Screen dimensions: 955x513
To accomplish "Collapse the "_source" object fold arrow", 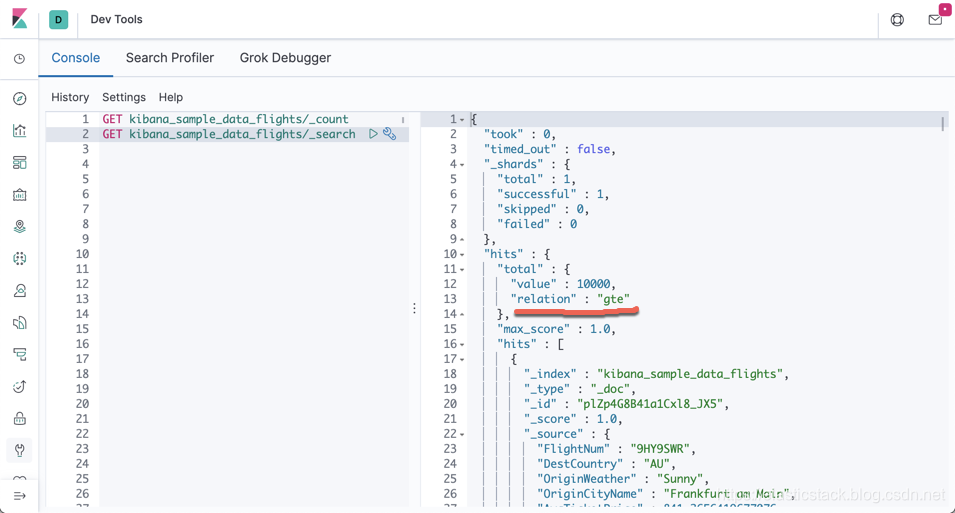I will pos(462,434).
